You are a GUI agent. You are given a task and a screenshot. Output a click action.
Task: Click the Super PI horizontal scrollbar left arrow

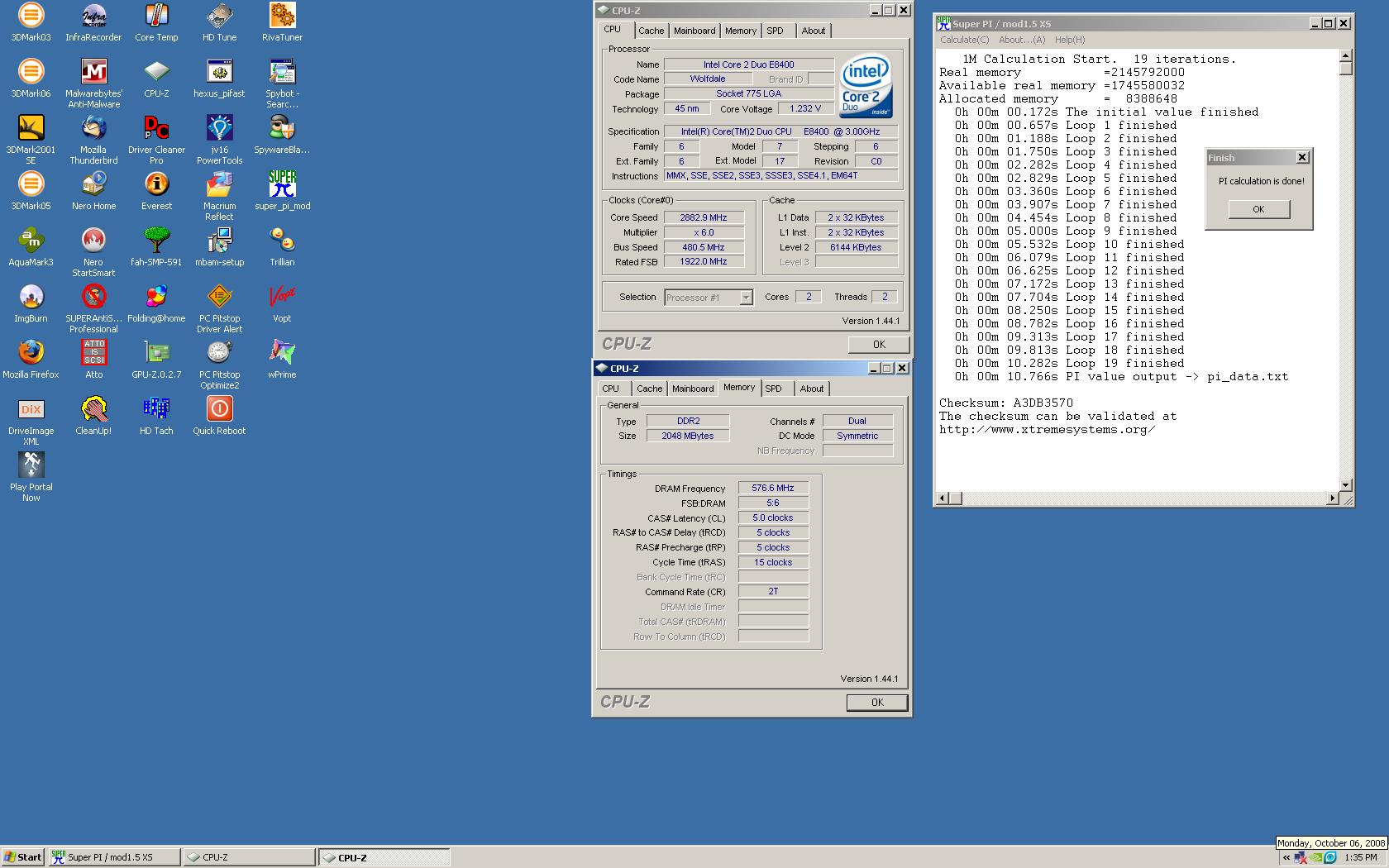coord(943,498)
